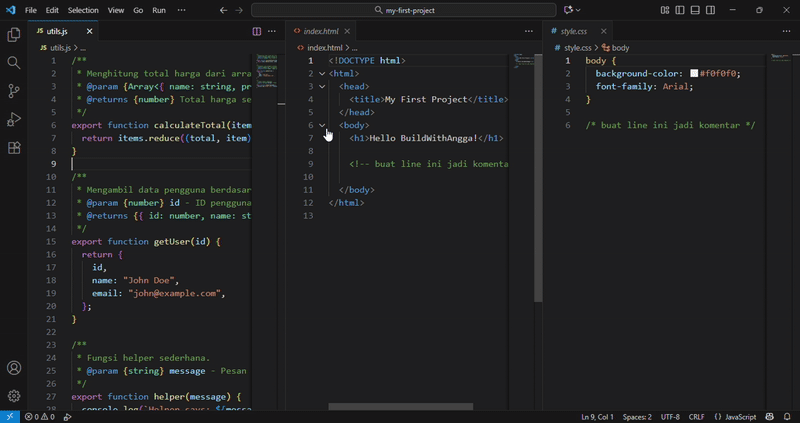This screenshot has height=423, width=800.
Task: Toggle the primary side bar
Action: [x=680, y=10]
